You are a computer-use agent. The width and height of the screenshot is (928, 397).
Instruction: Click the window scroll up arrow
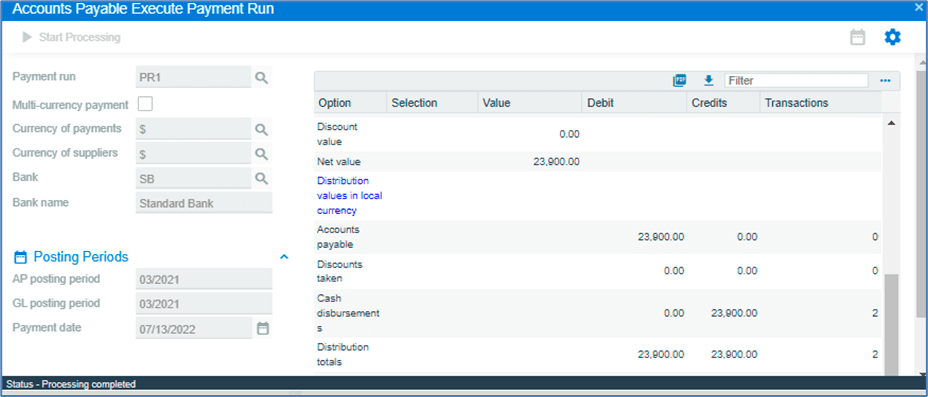point(922,62)
